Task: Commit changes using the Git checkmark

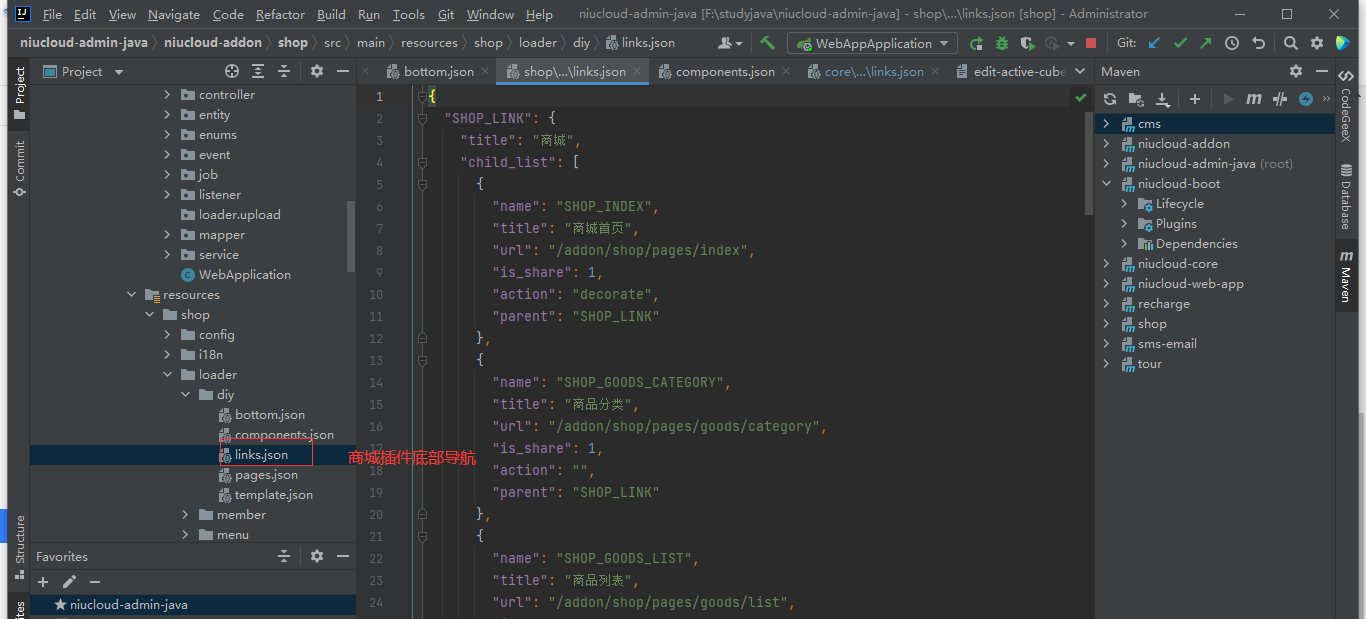Action: click(x=1180, y=43)
